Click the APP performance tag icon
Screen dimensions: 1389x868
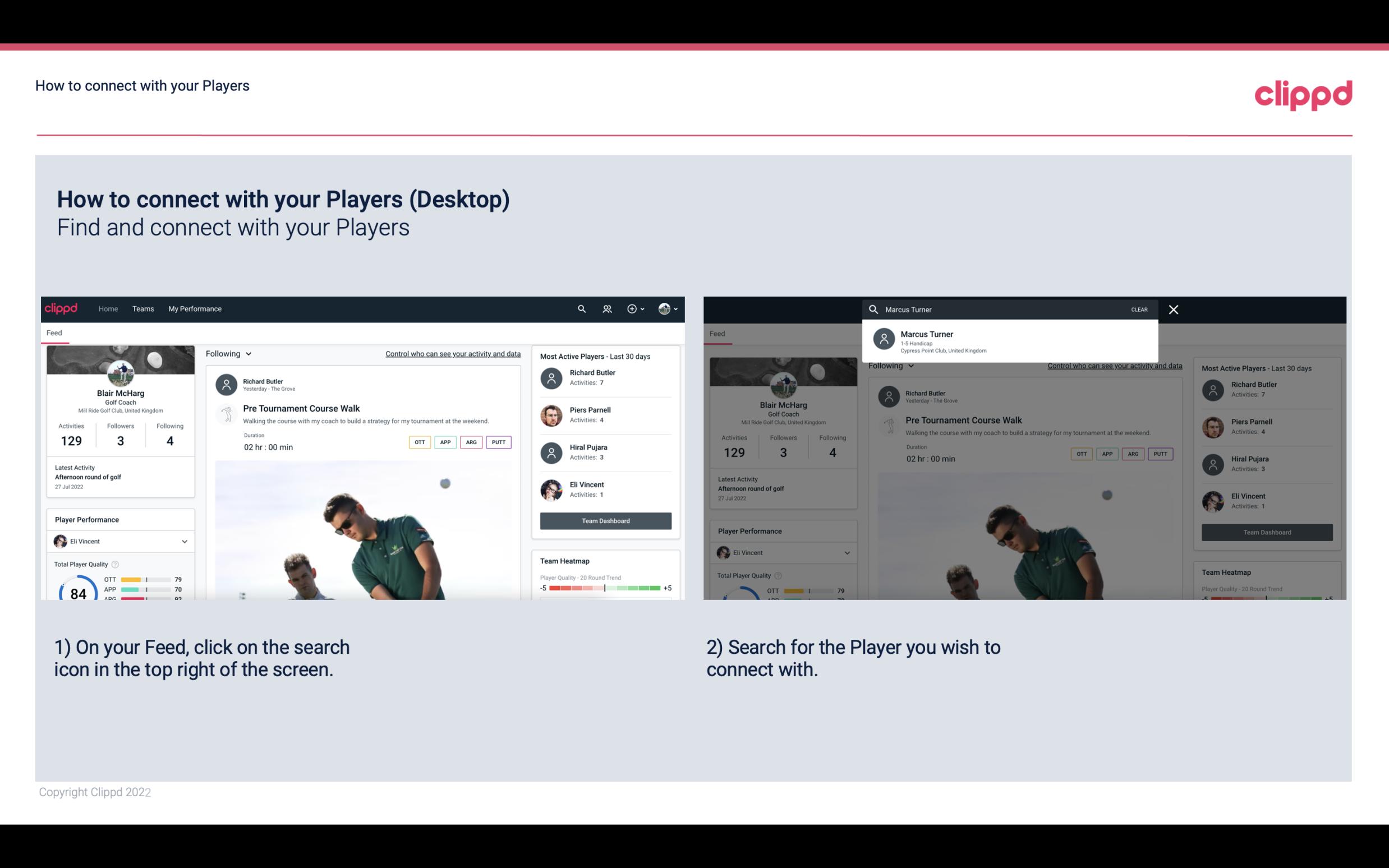click(443, 441)
